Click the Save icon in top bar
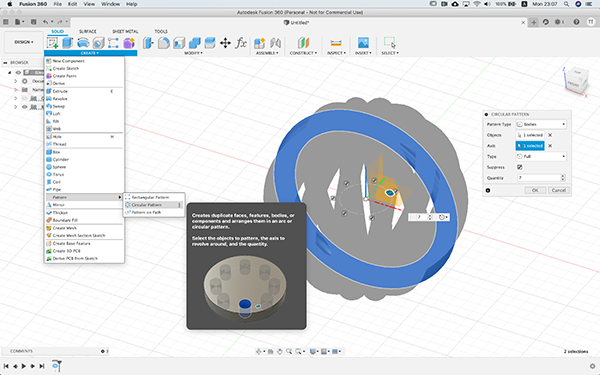600x375 pixels. pyautogui.click(x=34, y=22)
